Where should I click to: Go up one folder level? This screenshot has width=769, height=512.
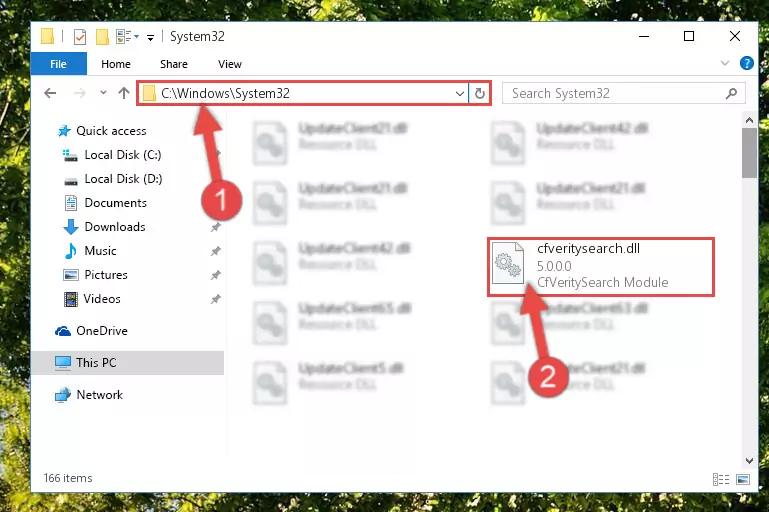[x=124, y=93]
